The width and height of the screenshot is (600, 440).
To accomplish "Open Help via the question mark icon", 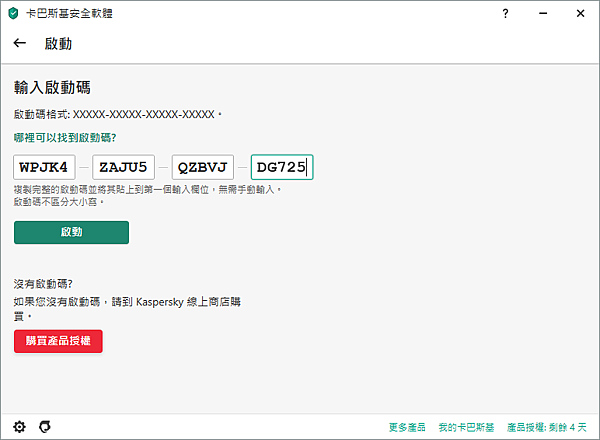I will [x=505, y=14].
